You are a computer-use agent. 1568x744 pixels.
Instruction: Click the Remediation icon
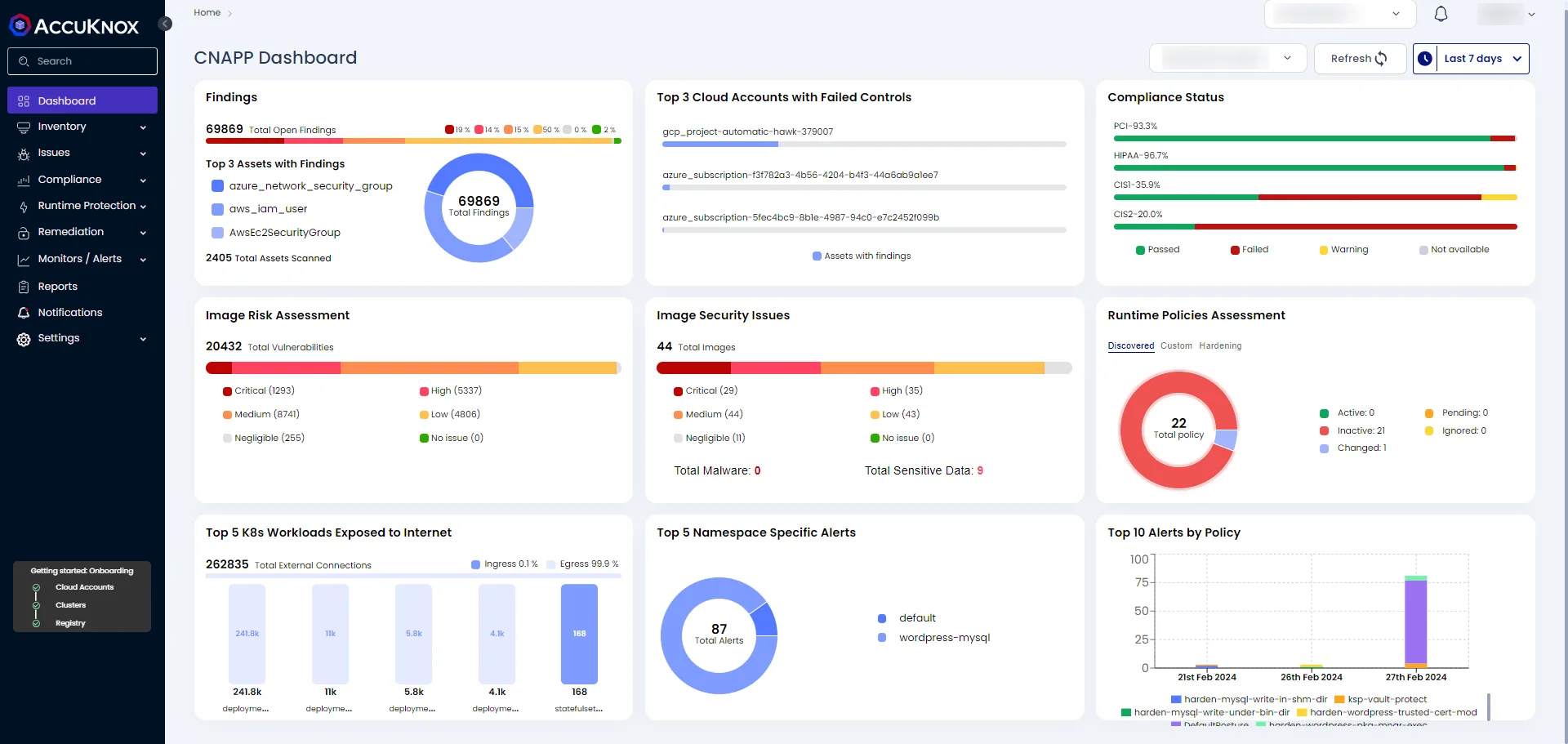click(x=24, y=233)
